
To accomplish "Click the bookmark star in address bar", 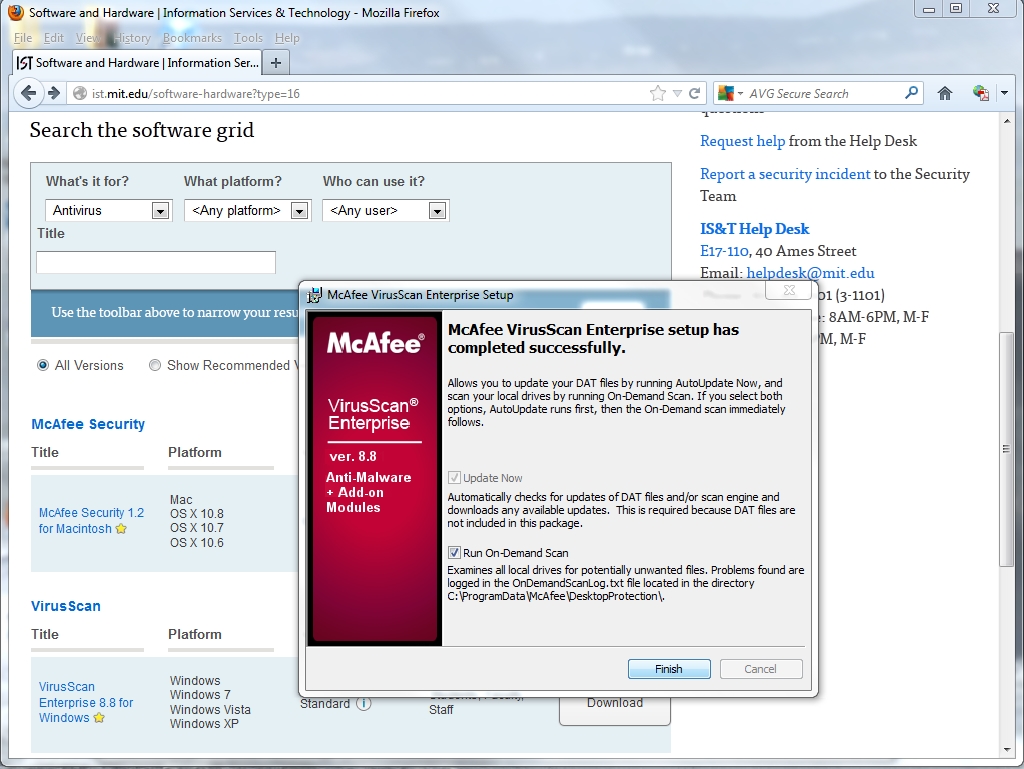I will tap(657, 93).
